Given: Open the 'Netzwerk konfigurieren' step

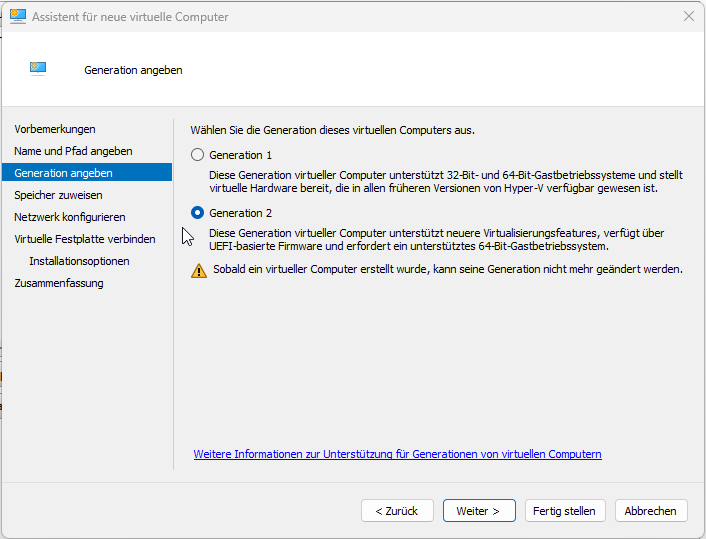Looking at the screenshot, I should click(x=70, y=217).
